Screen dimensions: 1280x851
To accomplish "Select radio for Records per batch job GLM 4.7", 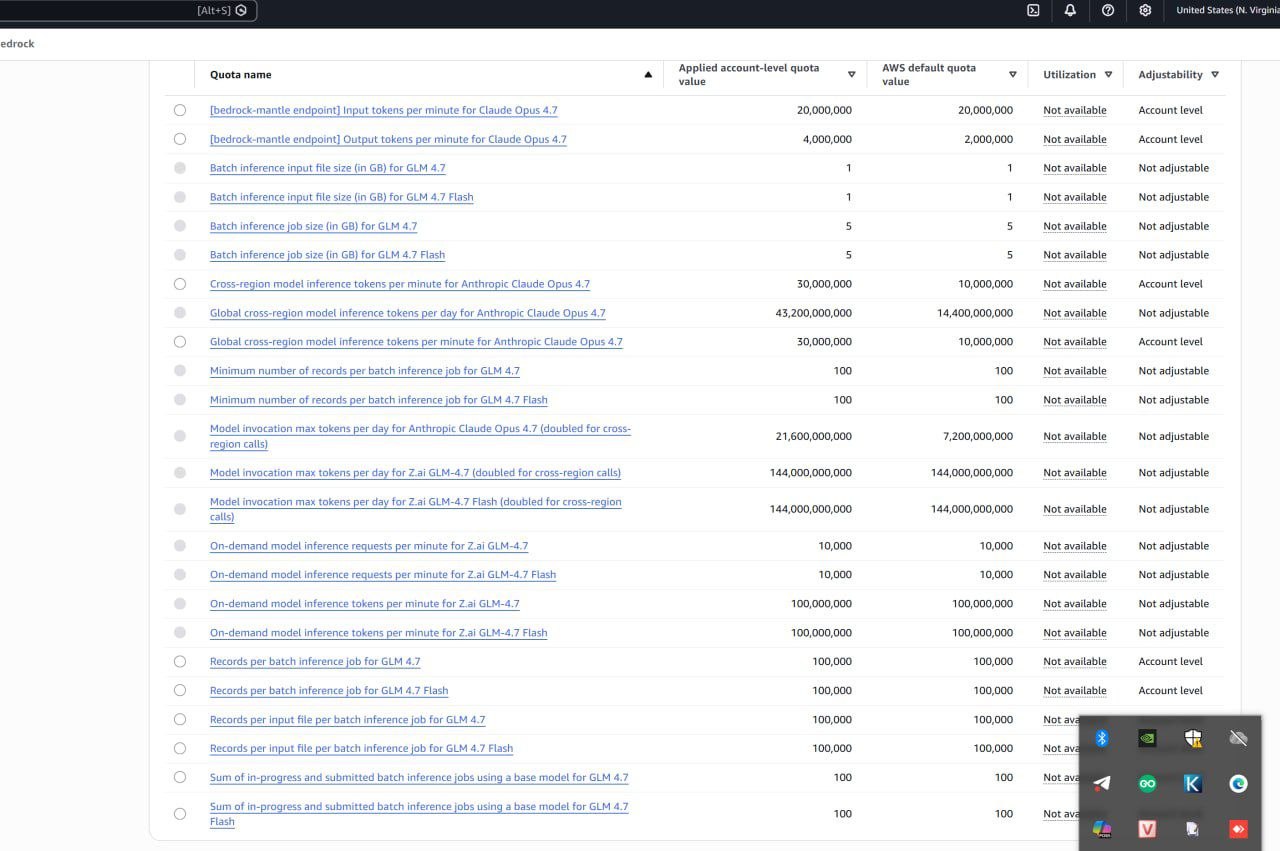I will (x=180, y=661).
